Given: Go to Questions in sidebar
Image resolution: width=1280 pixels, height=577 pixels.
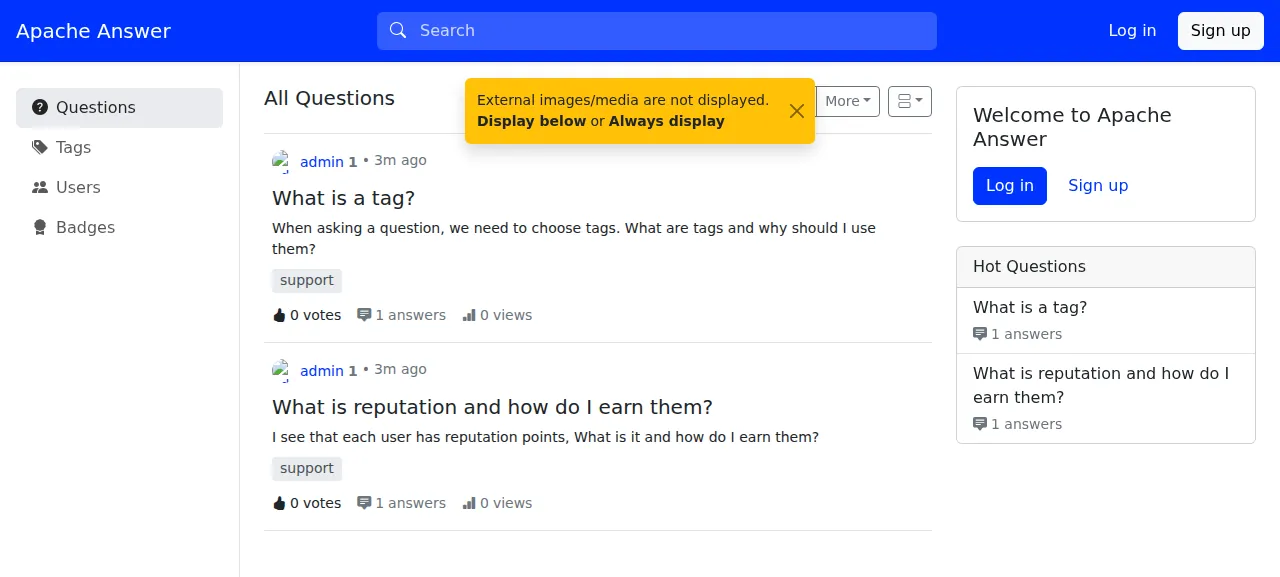Looking at the screenshot, I should [119, 108].
